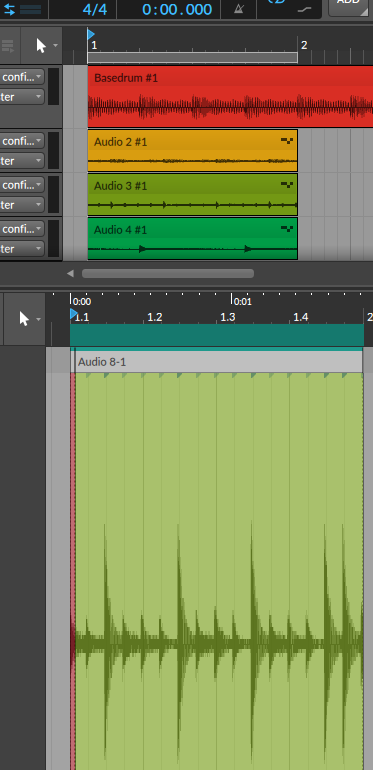The height and width of the screenshot is (770, 373).
Task: Open the arranger tool dropdown arrow
Action: click(55, 46)
